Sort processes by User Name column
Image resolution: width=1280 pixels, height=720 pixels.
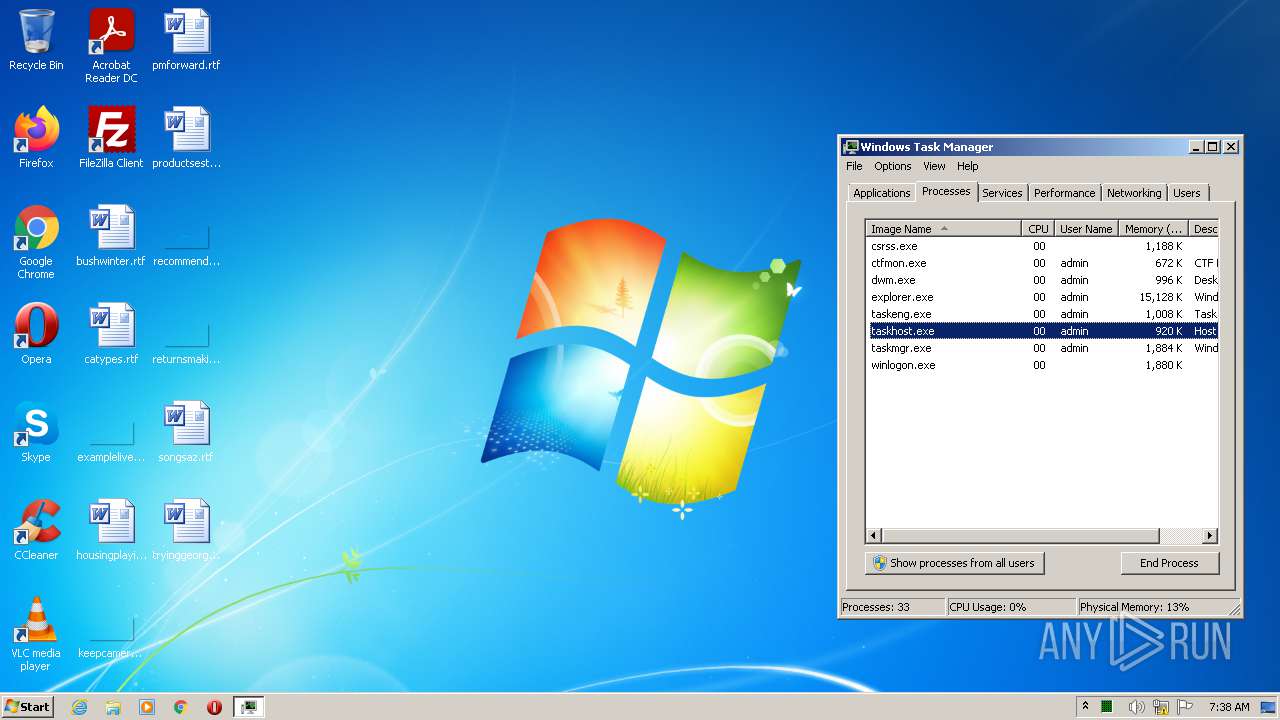[x=1086, y=229]
